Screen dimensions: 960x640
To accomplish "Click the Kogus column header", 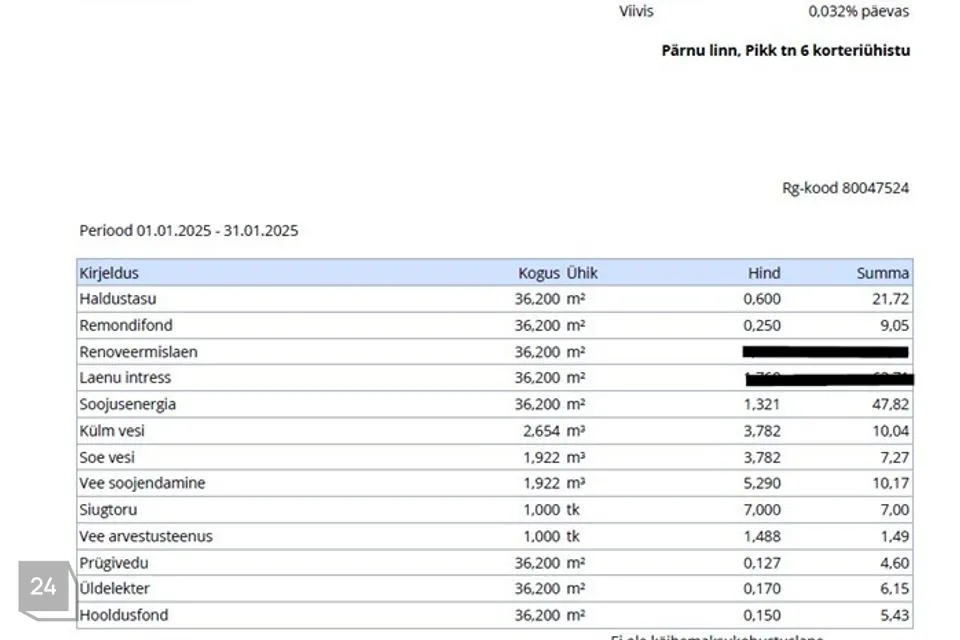I will point(538,273).
